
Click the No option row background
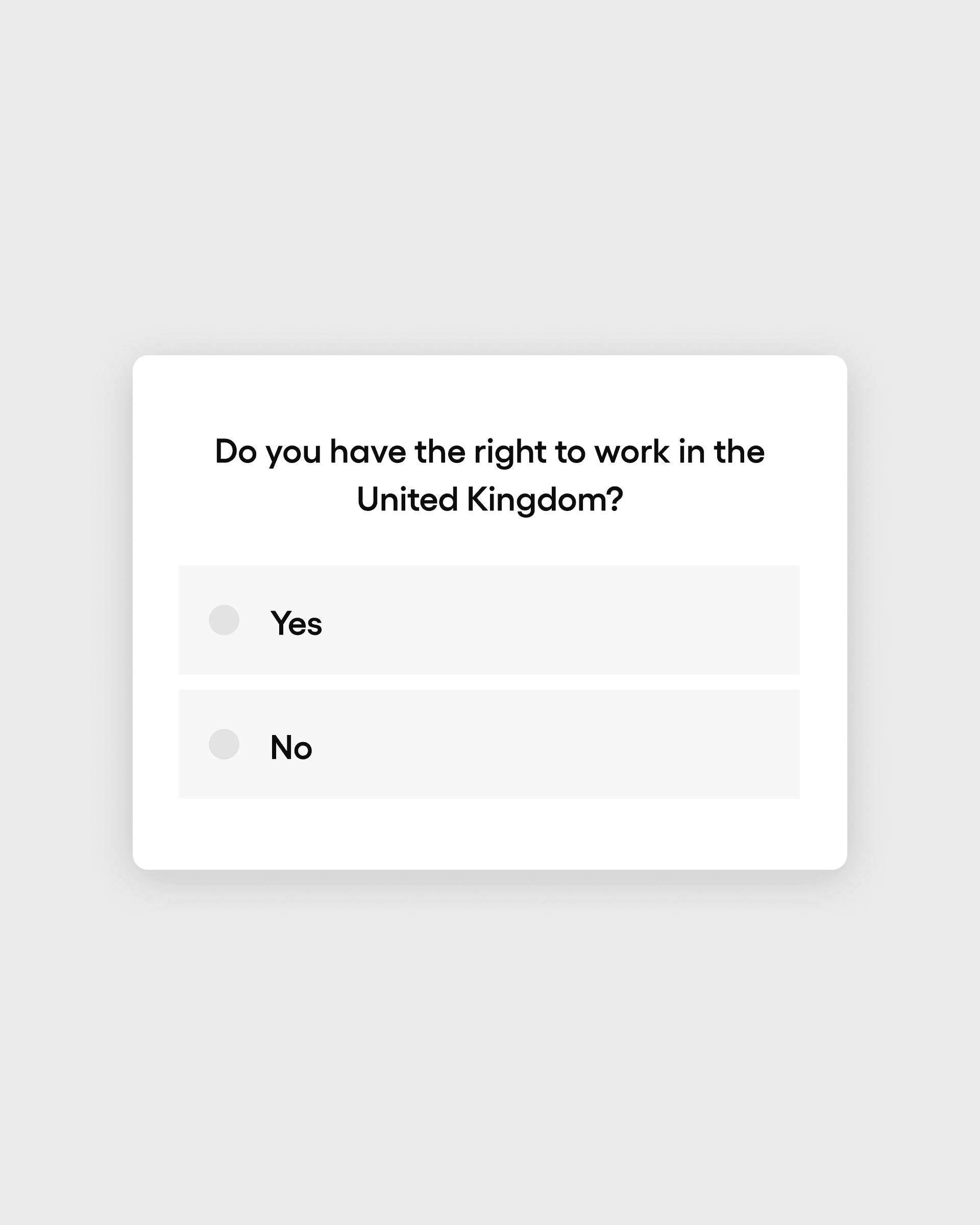tap(511, 744)
